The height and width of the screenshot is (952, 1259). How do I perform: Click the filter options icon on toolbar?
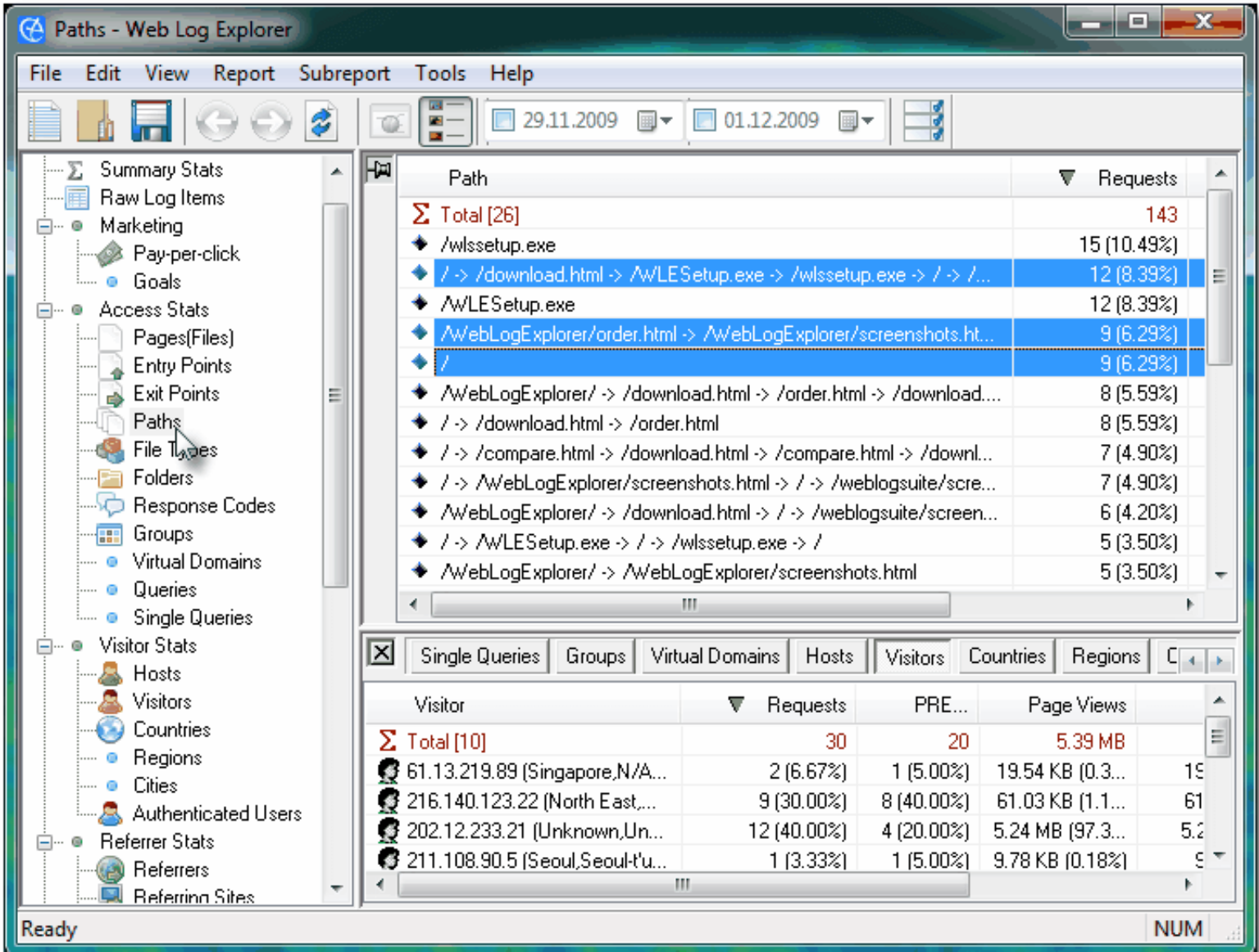coord(924,121)
